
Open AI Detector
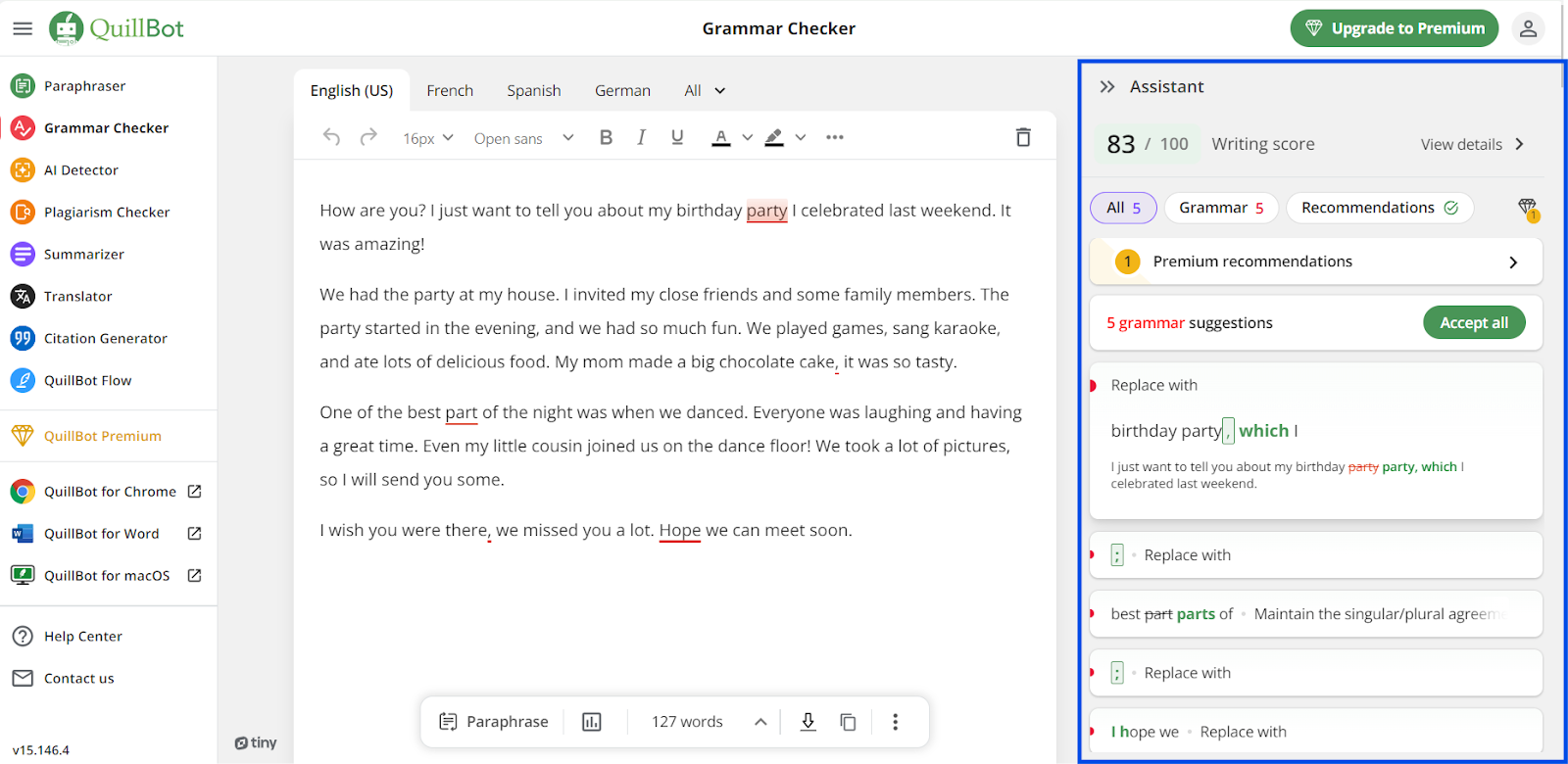65,170
